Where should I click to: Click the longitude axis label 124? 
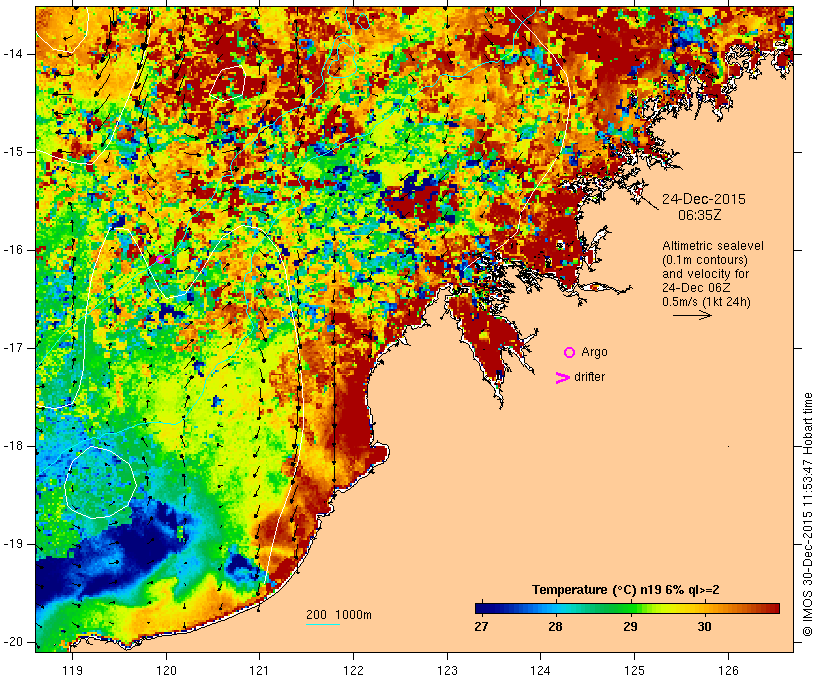pos(541,670)
